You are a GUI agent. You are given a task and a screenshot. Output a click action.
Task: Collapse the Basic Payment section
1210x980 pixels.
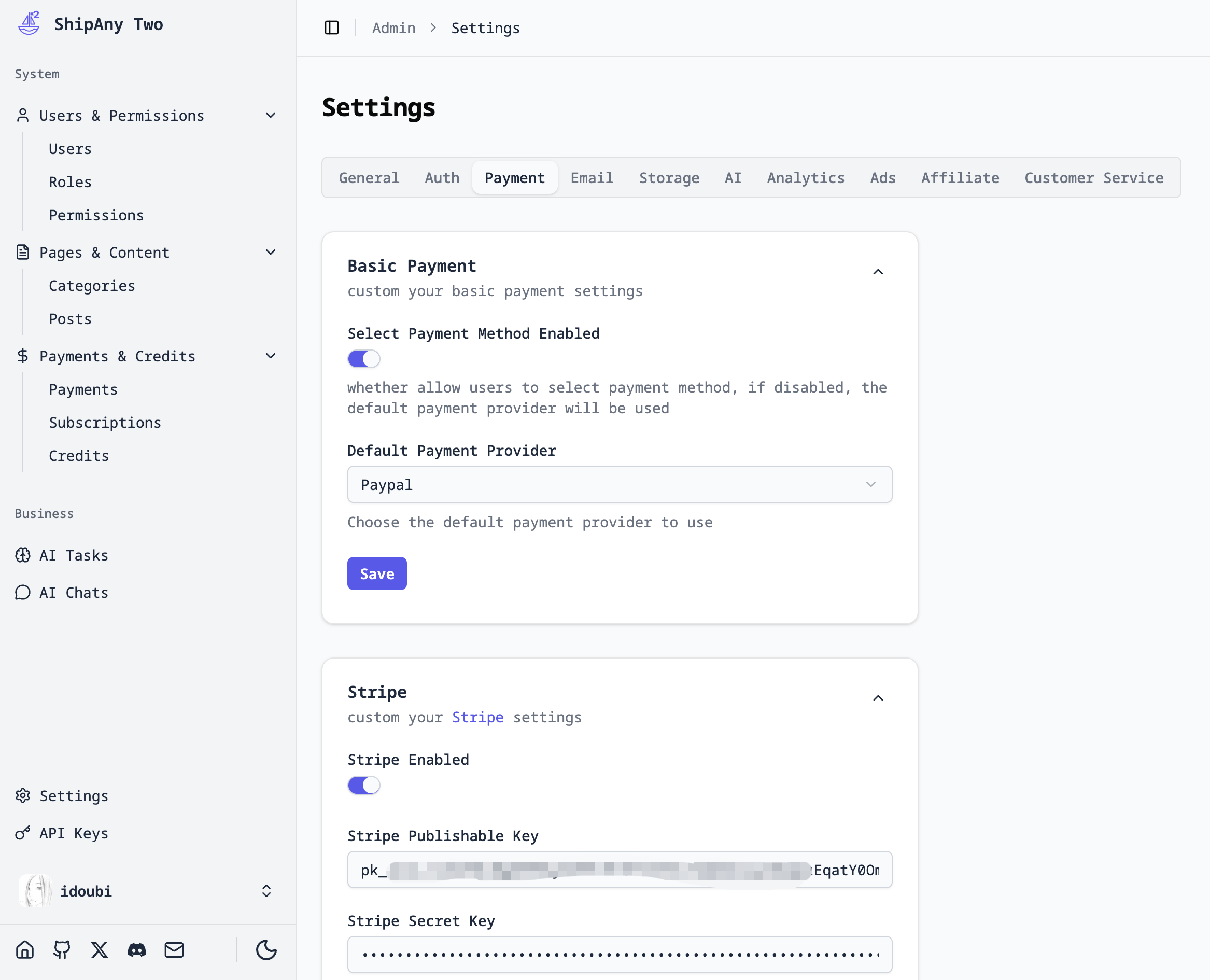pyautogui.click(x=878, y=272)
